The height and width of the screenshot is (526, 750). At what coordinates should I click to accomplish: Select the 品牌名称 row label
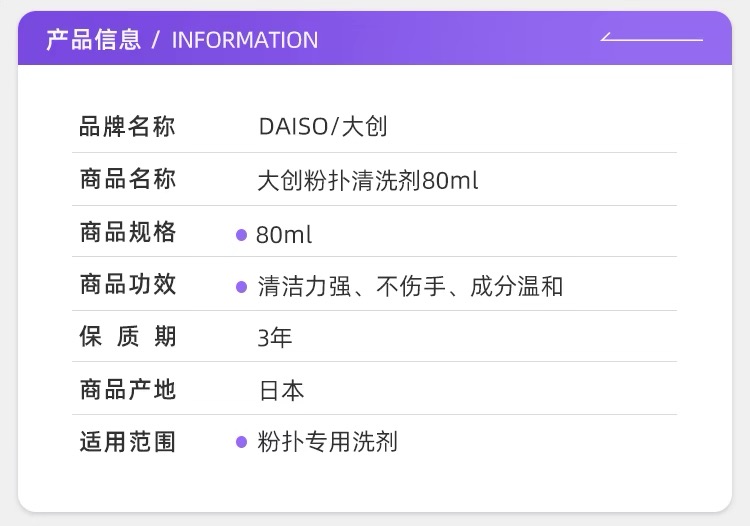click(127, 127)
